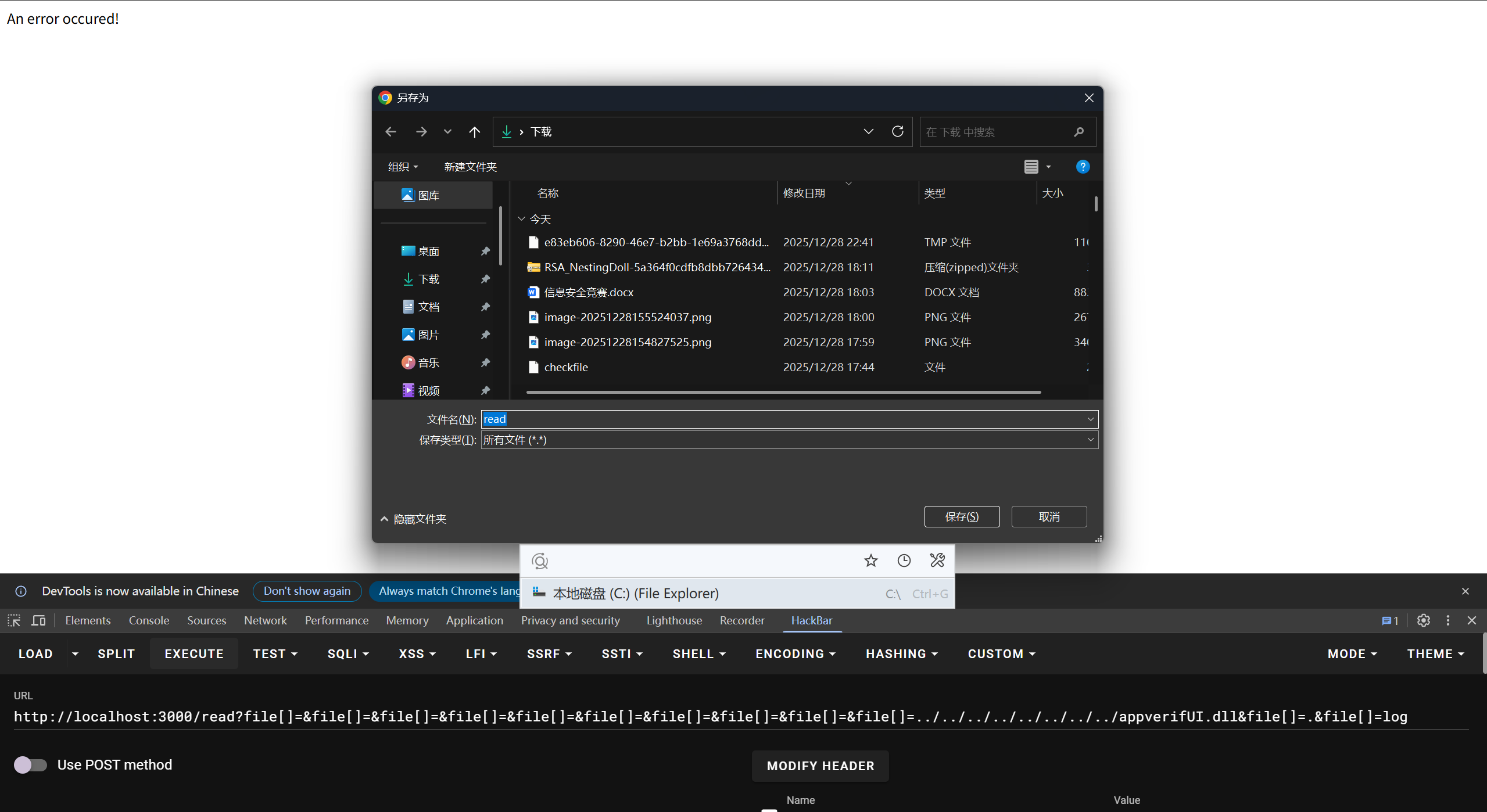Open help in Save As dialog

coord(1083,167)
